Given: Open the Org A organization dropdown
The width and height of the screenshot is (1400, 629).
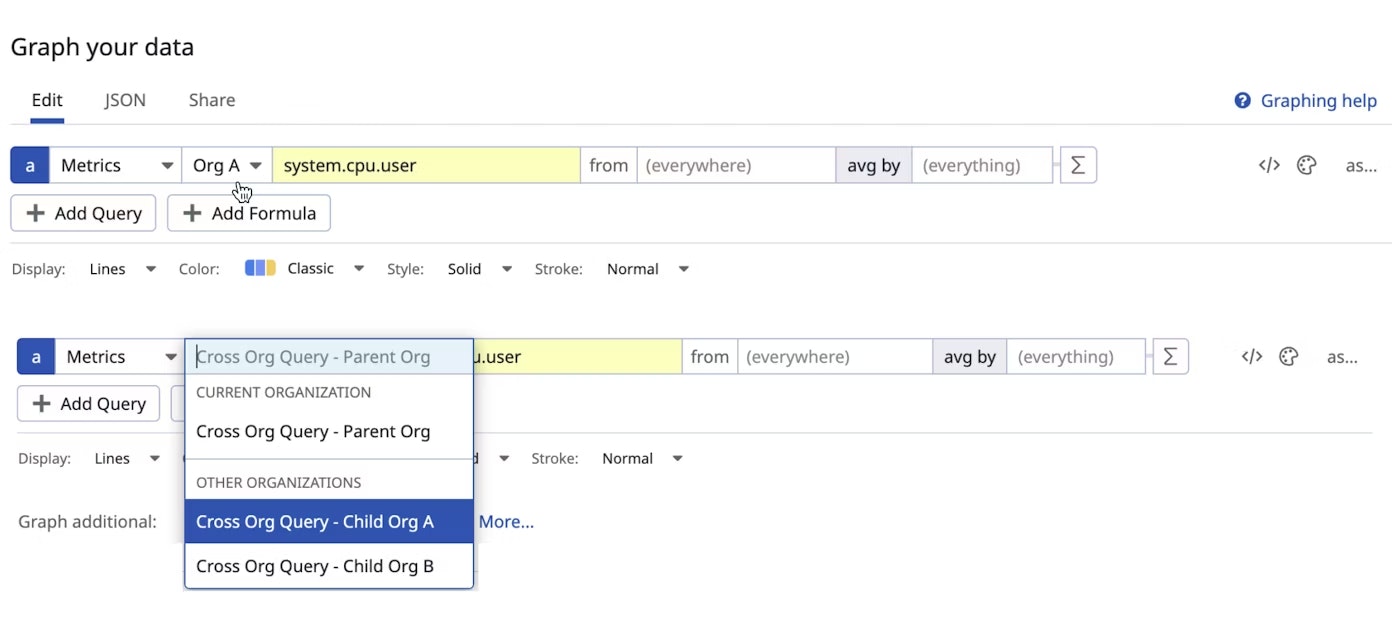Looking at the screenshot, I should [x=227, y=166].
